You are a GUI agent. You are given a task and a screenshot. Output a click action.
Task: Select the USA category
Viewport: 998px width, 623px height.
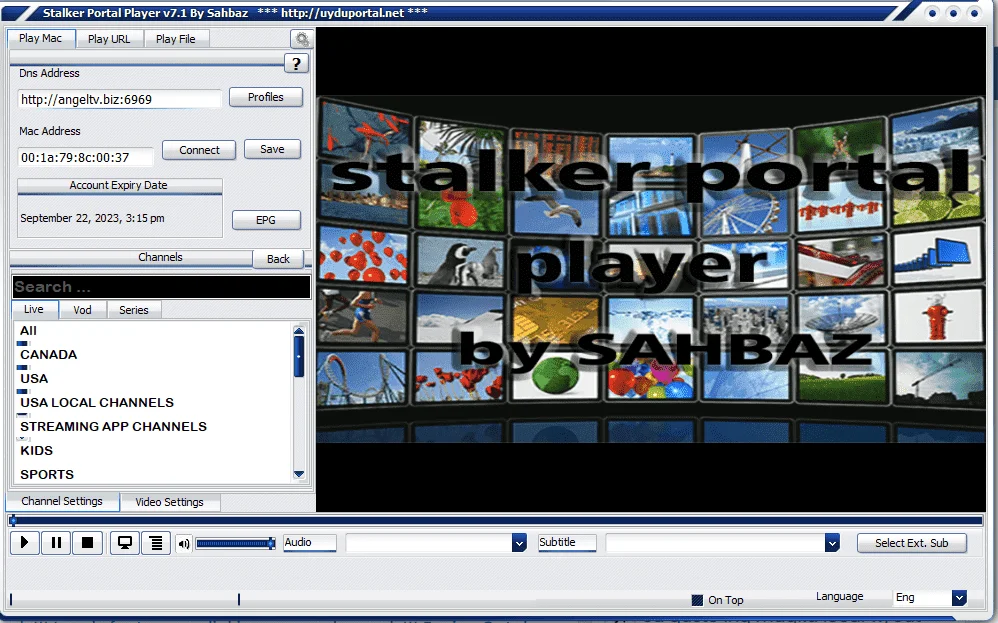coord(34,379)
